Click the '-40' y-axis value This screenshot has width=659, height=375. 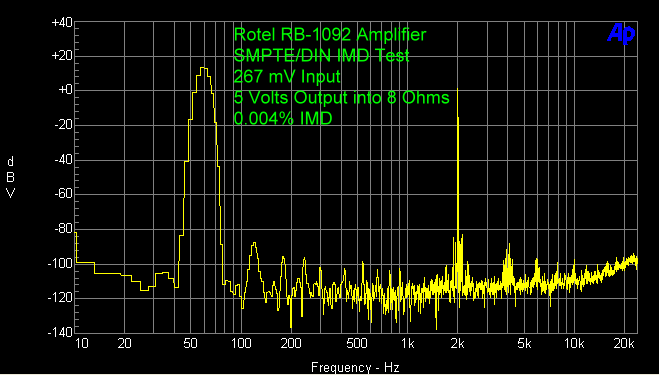pos(63,160)
